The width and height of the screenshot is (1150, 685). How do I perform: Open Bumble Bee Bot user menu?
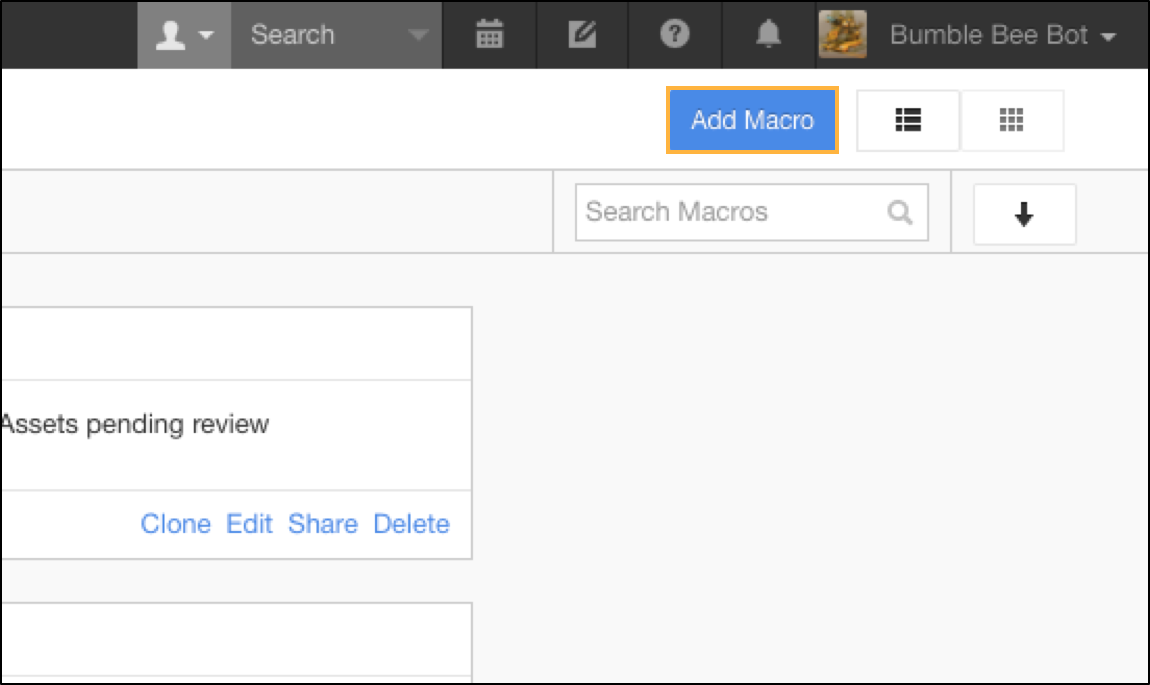coord(1002,34)
